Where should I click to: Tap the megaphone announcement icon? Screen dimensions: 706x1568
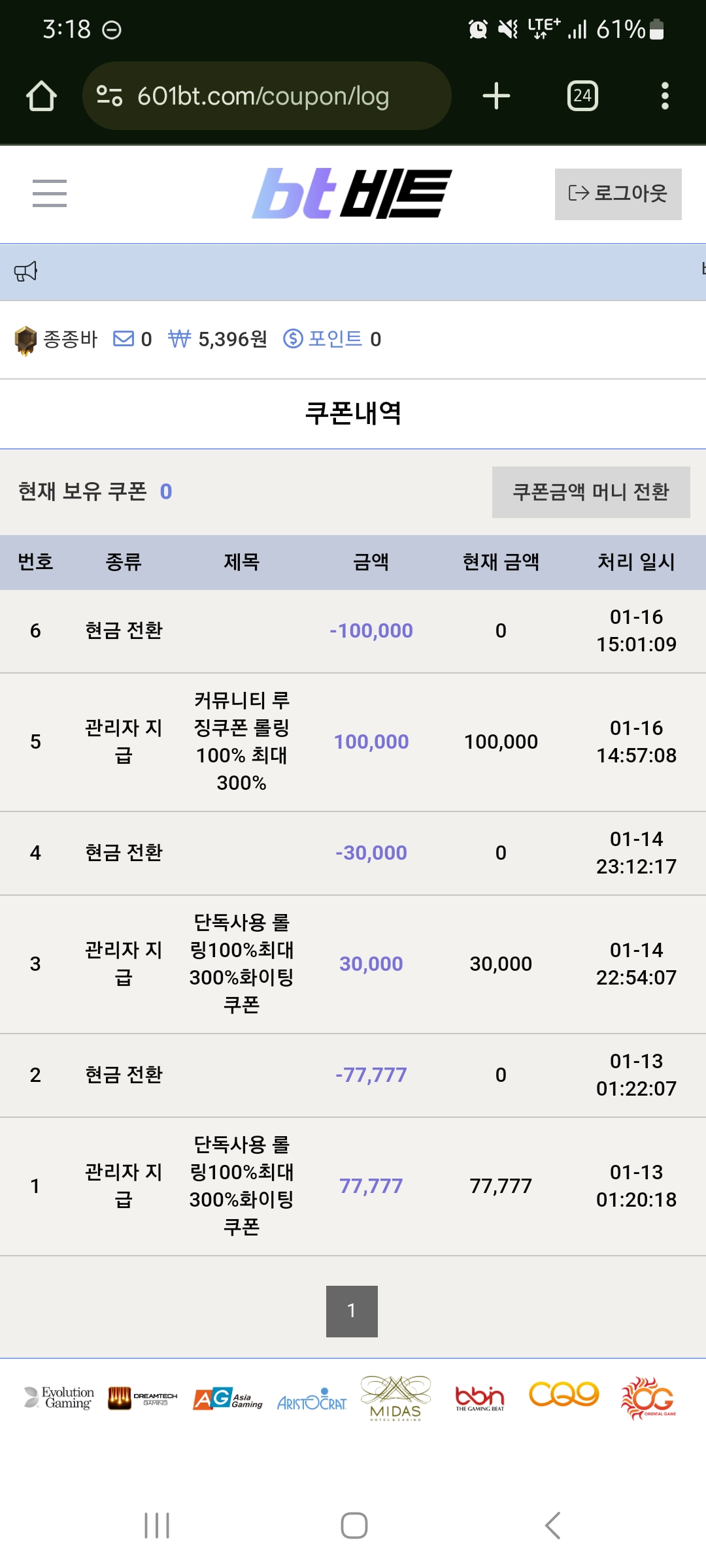26,271
